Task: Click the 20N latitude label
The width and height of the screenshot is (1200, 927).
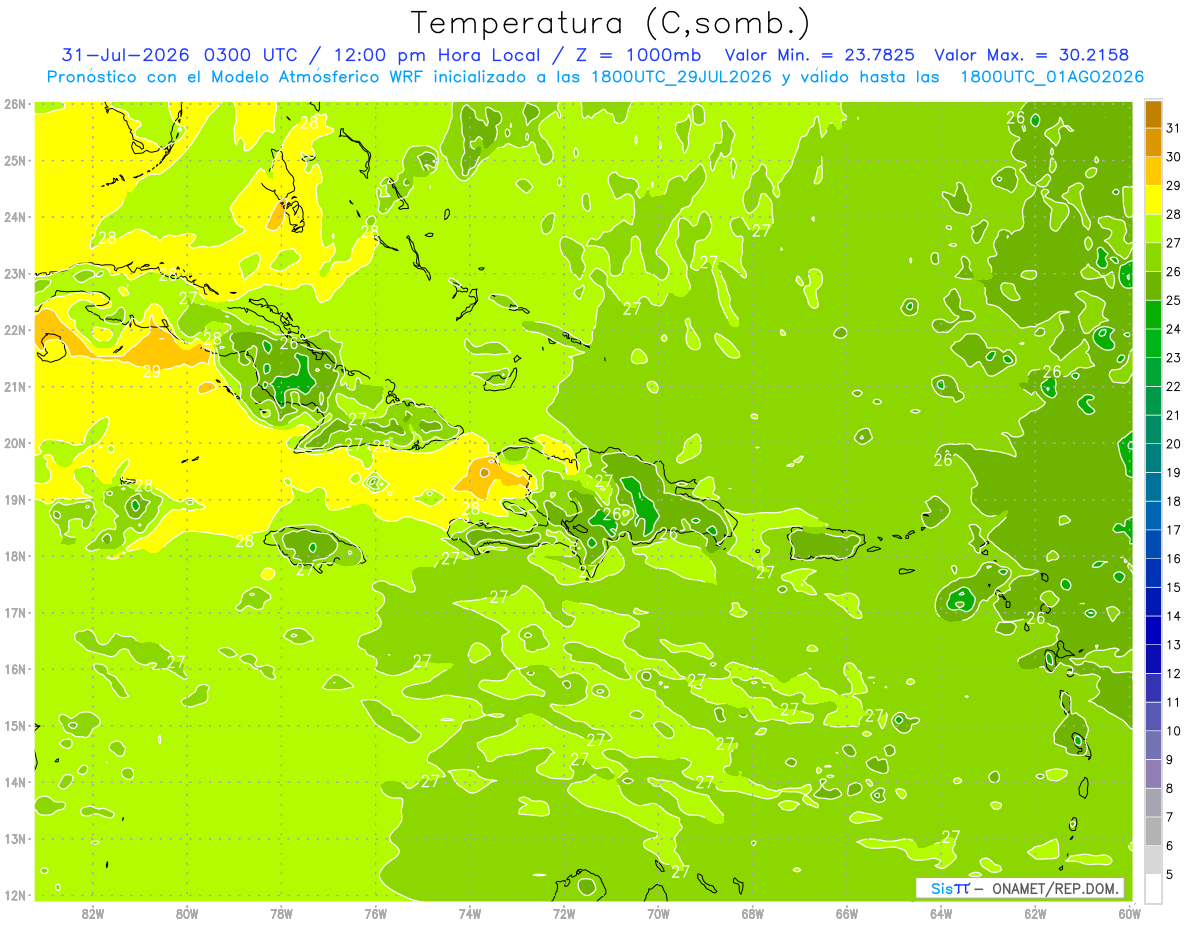Action: click(x=15, y=443)
